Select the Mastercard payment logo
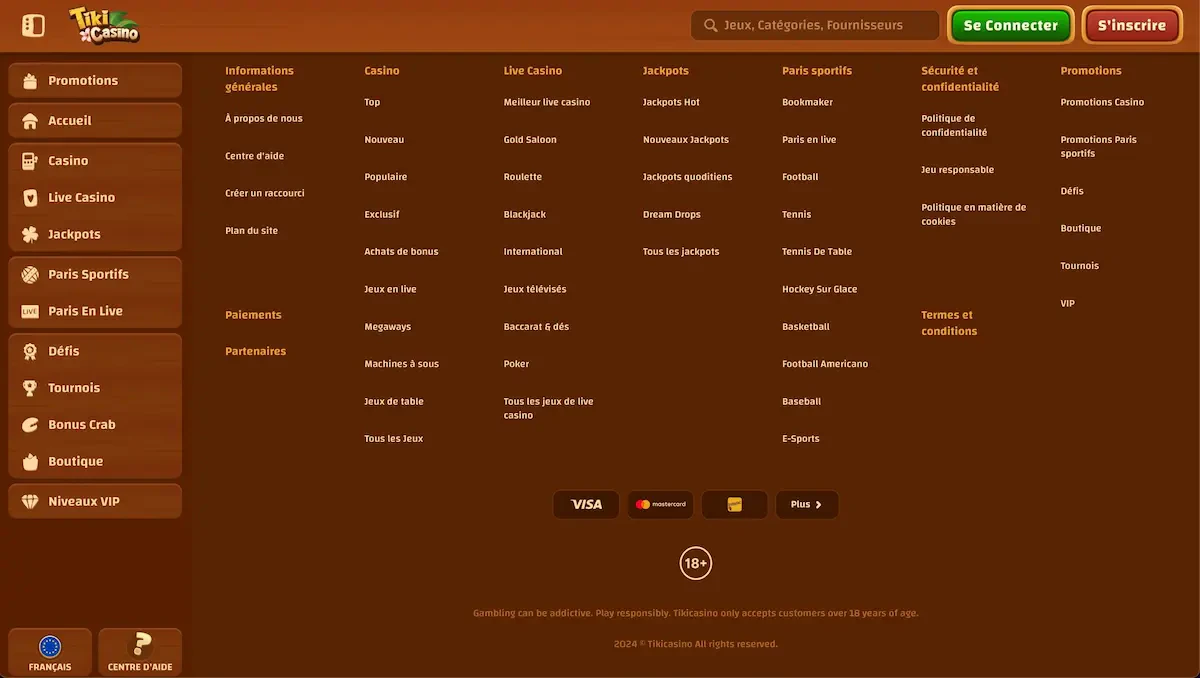This screenshot has height=678, width=1200. click(x=660, y=505)
